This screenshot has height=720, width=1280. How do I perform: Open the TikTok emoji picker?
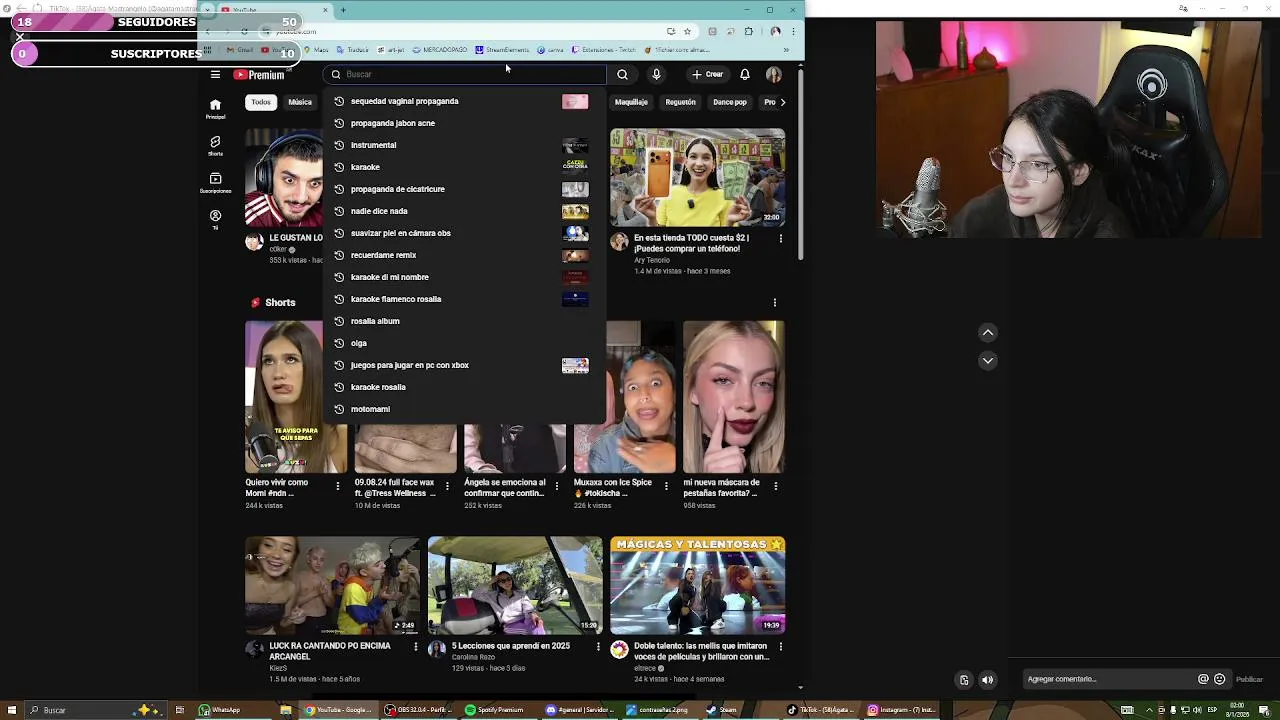pyautogui.click(x=1219, y=679)
